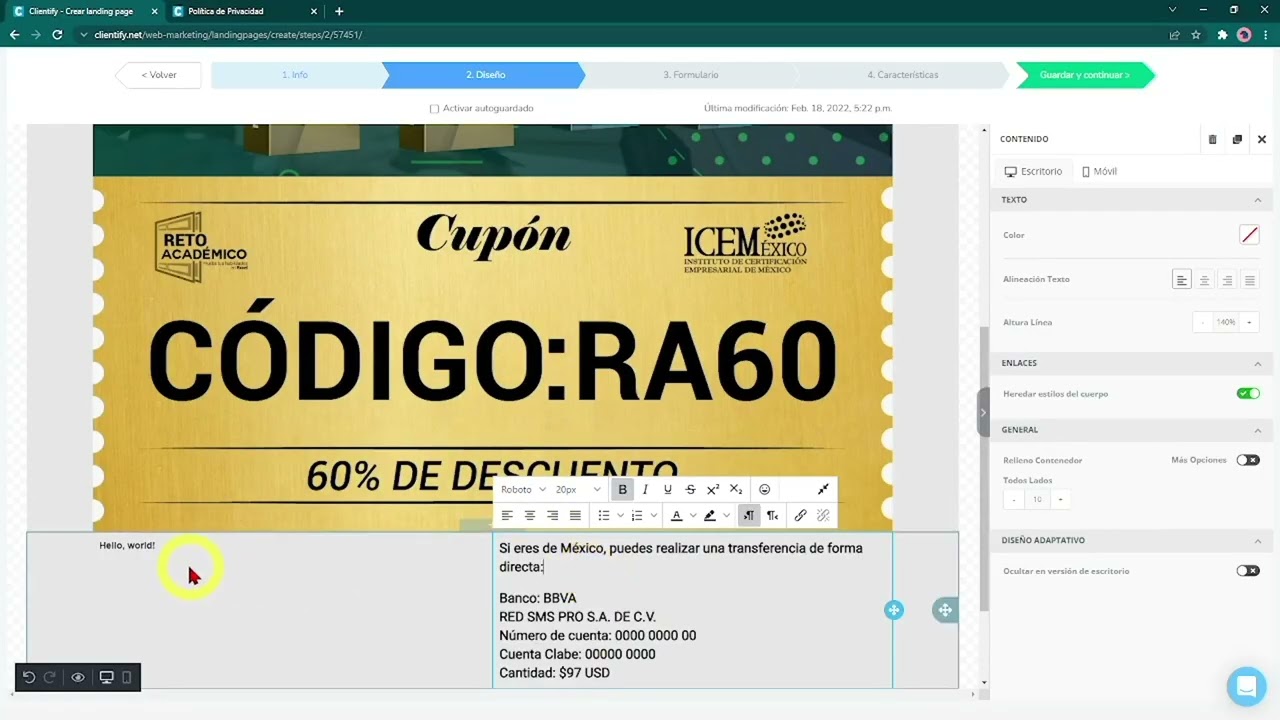Increase Altura Línea with plus button
The height and width of the screenshot is (720, 1280).
tap(1249, 323)
